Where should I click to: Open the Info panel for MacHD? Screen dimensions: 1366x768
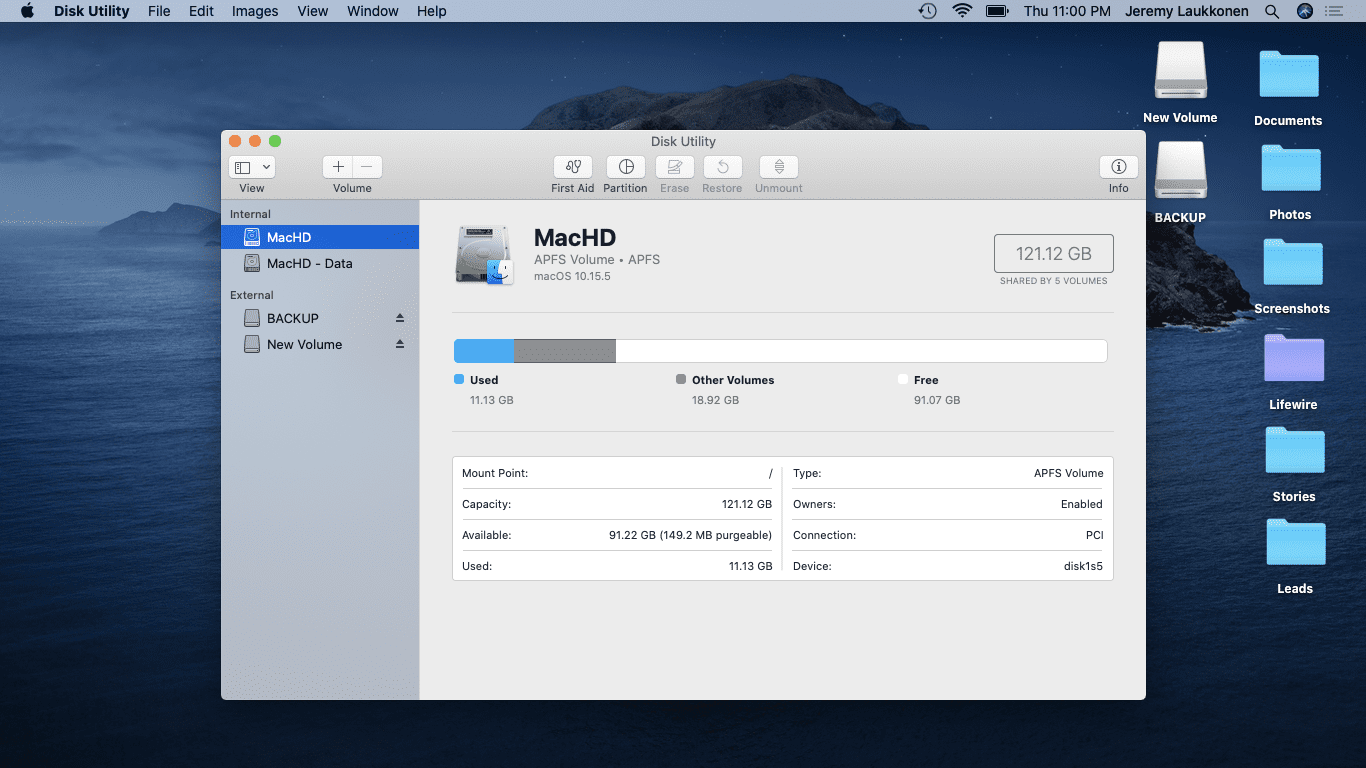coord(1119,167)
